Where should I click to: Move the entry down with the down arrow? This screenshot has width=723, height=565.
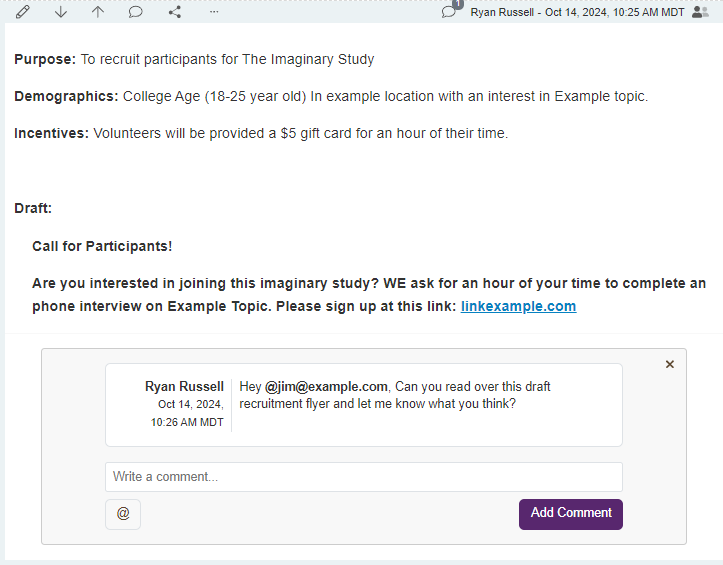61,12
